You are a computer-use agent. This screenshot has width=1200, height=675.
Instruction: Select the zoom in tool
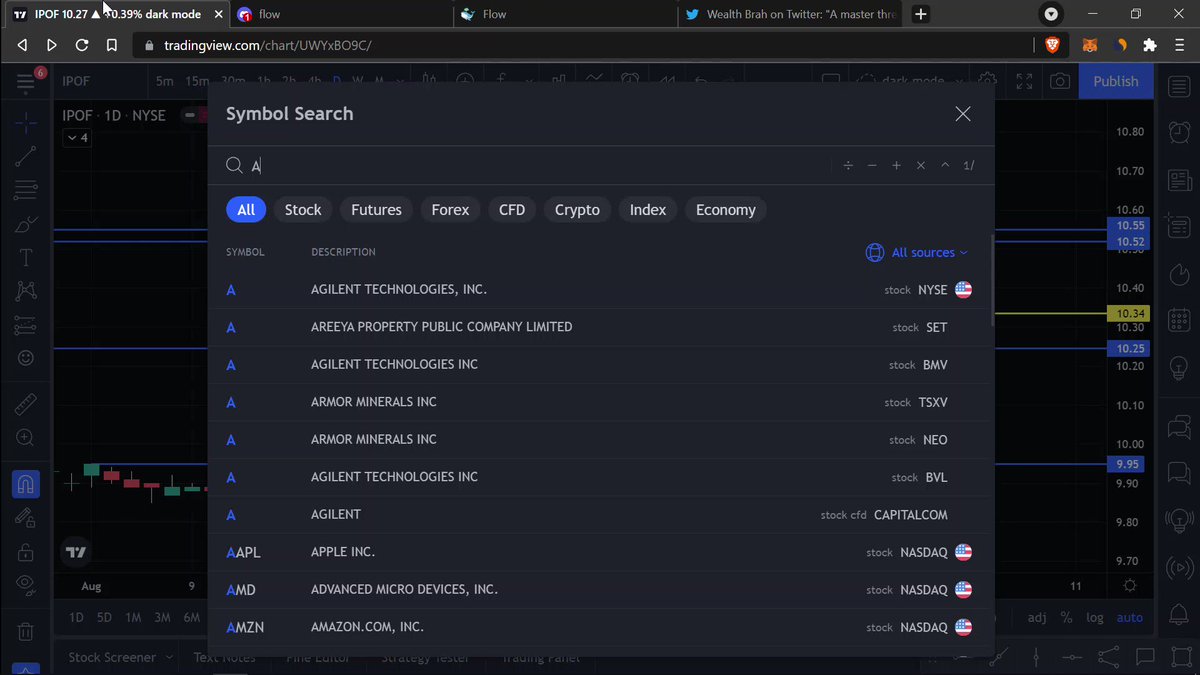(26, 438)
